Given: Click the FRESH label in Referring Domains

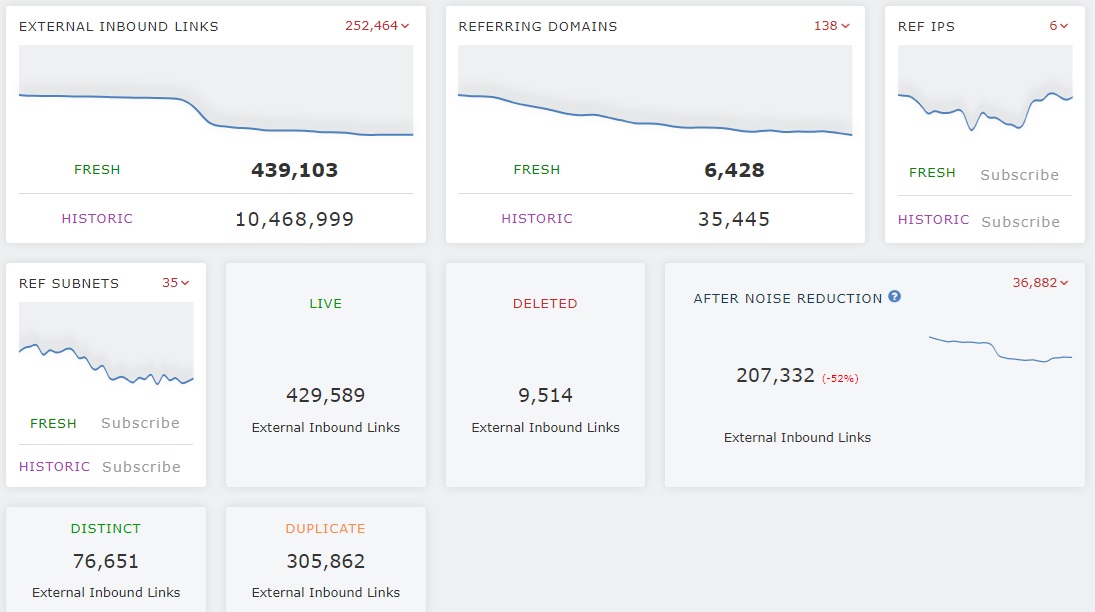Looking at the screenshot, I should click(x=537, y=170).
